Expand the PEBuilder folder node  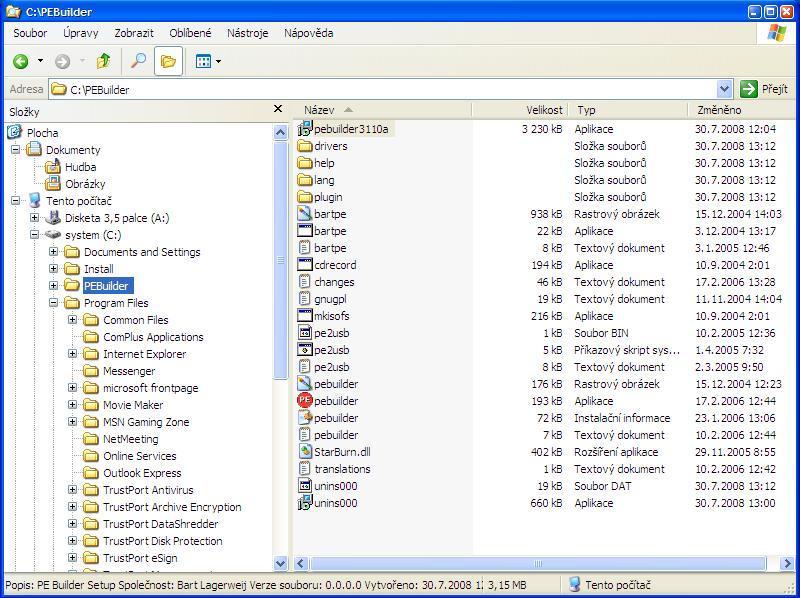(54, 285)
